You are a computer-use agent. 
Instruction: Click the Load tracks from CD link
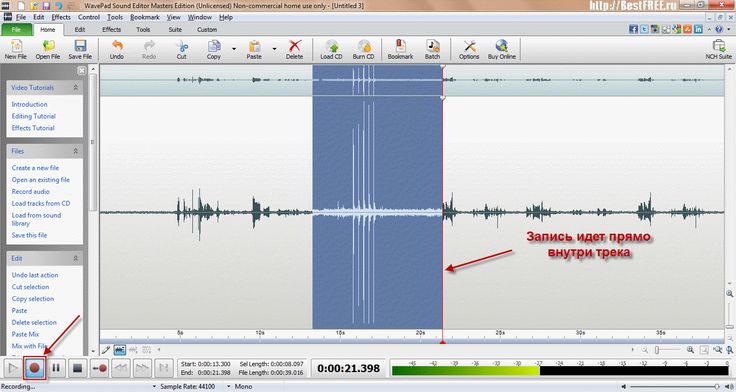click(x=41, y=203)
